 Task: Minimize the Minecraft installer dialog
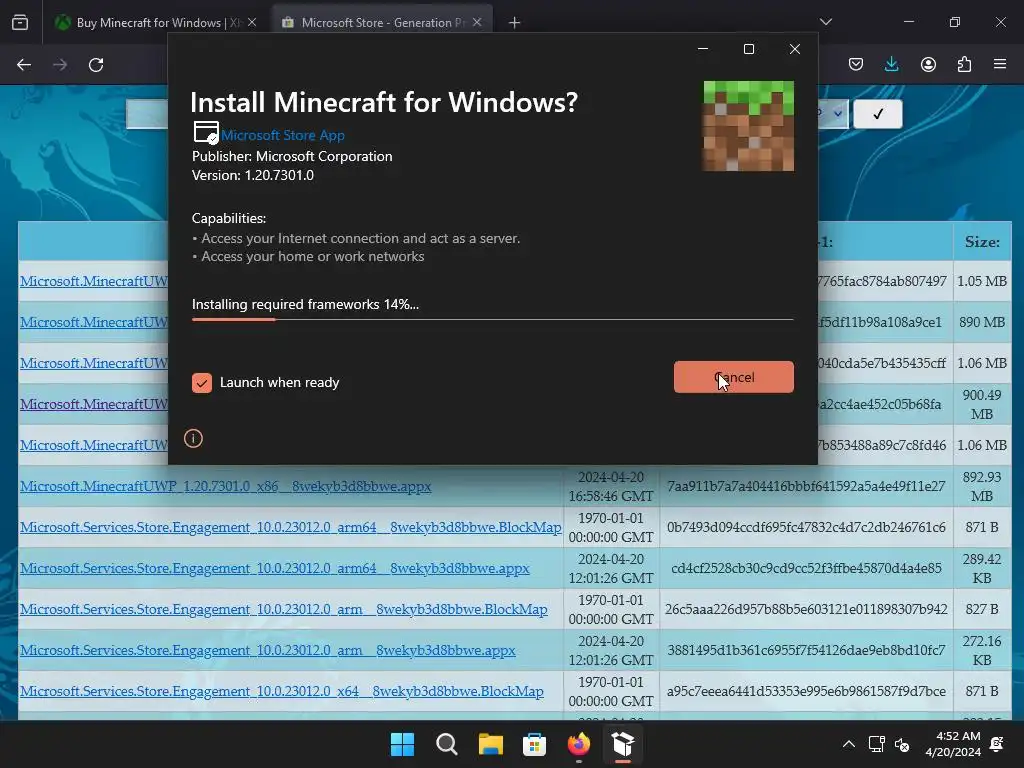click(x=703, y=49)
